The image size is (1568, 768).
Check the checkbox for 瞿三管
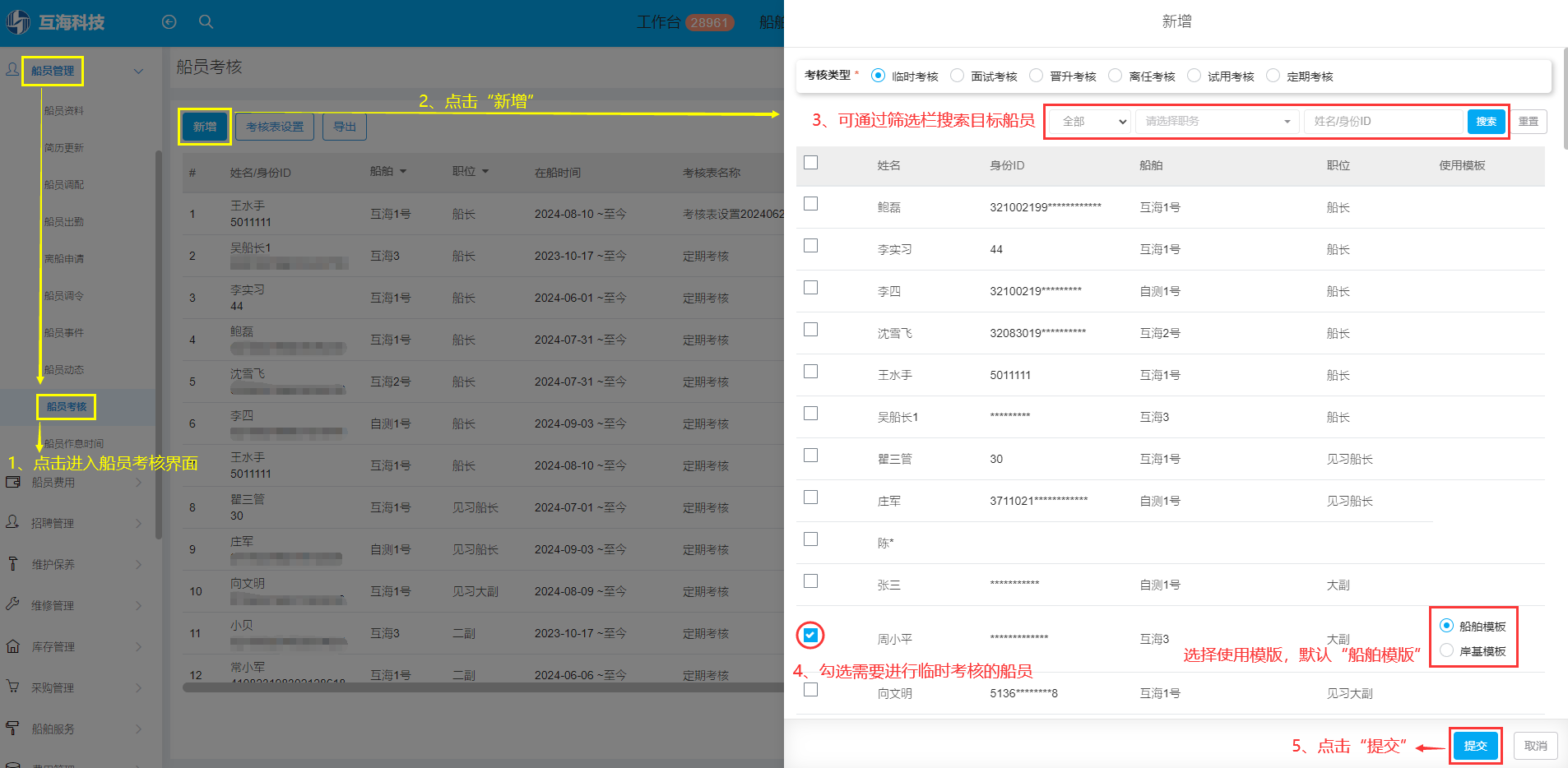pyautogui.click(x=810, y=456)
